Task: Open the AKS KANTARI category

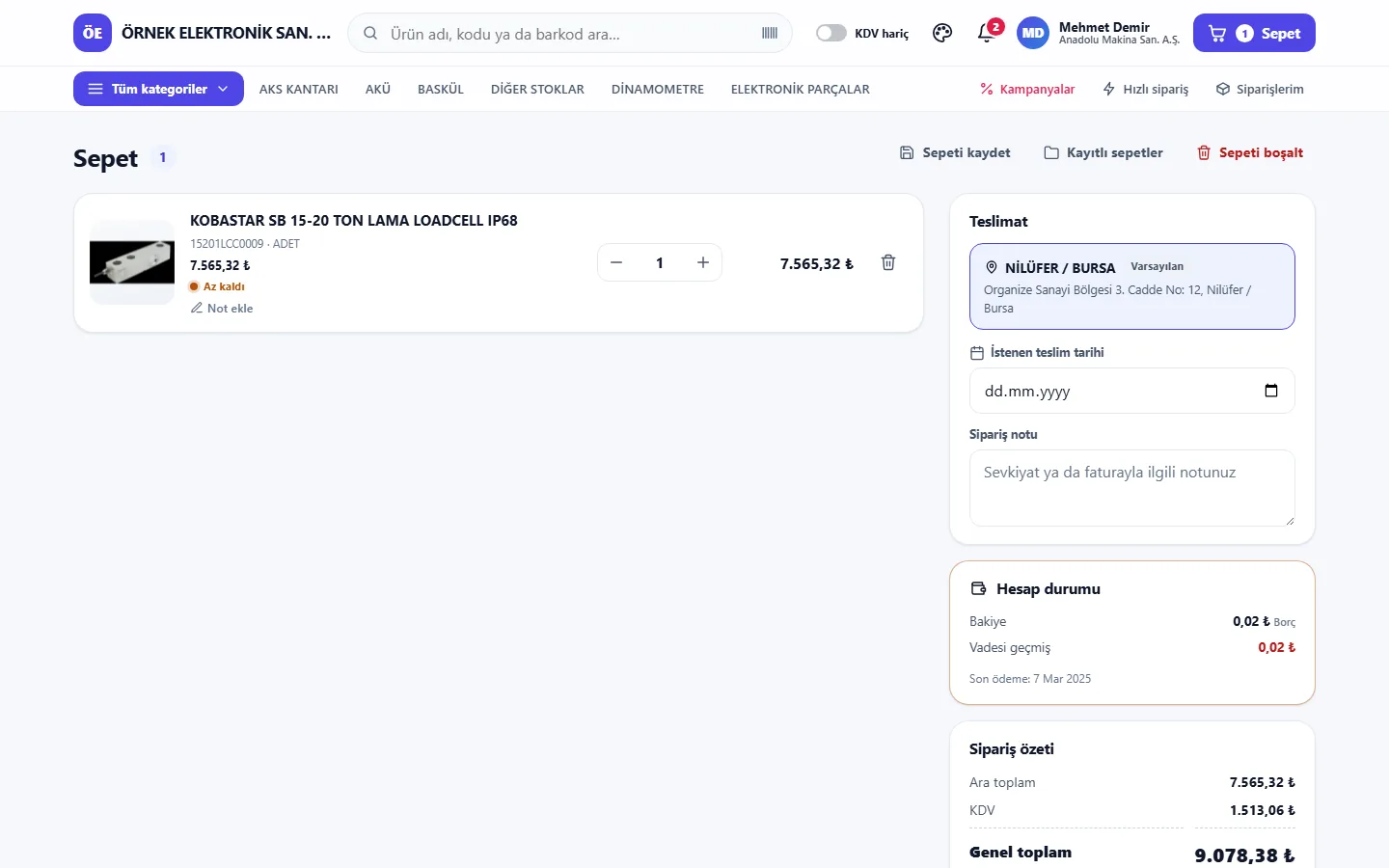Action: click(299, 89)
